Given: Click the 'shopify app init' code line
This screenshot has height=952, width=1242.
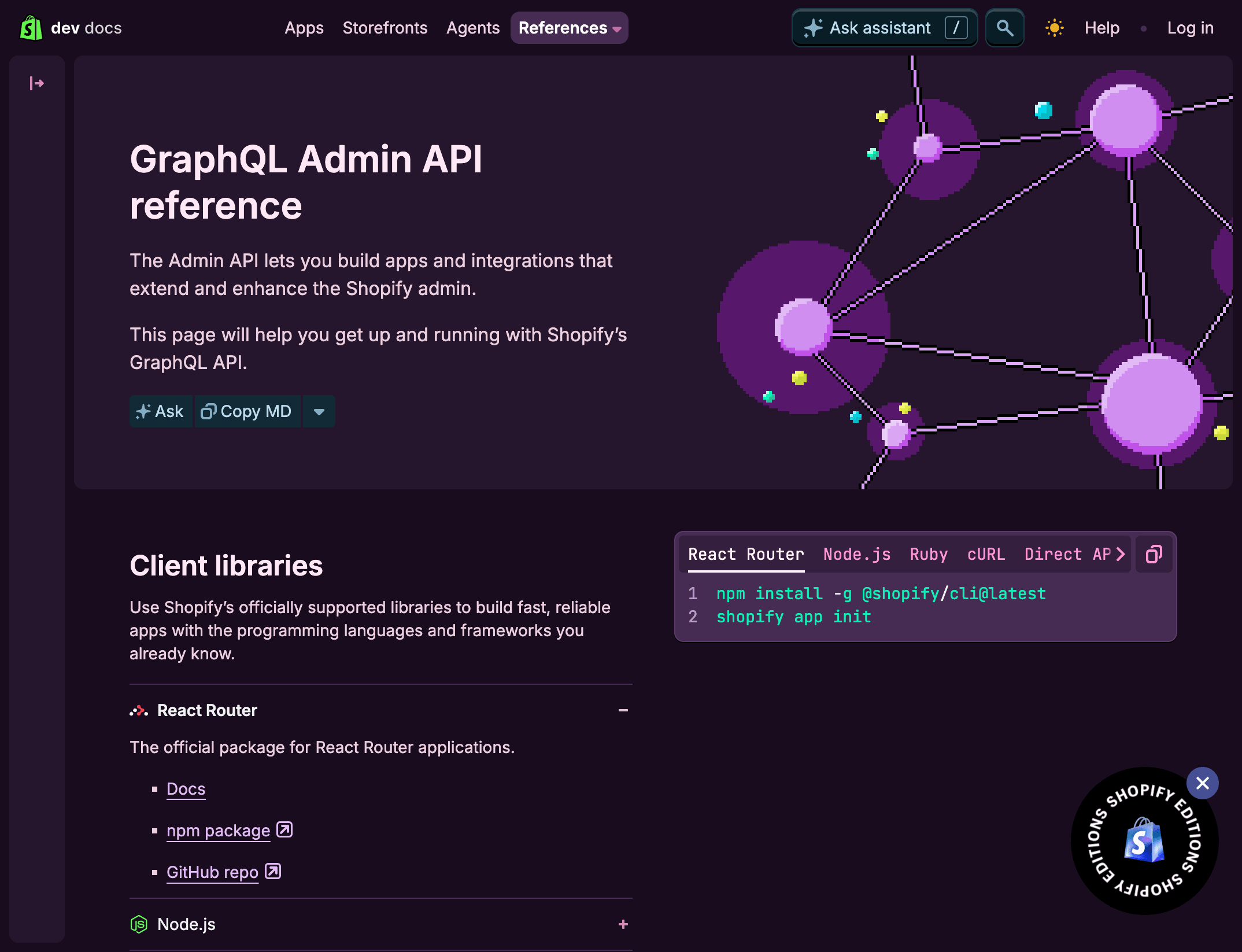Looking at the screenshot, I should click(x=794, y=617).
